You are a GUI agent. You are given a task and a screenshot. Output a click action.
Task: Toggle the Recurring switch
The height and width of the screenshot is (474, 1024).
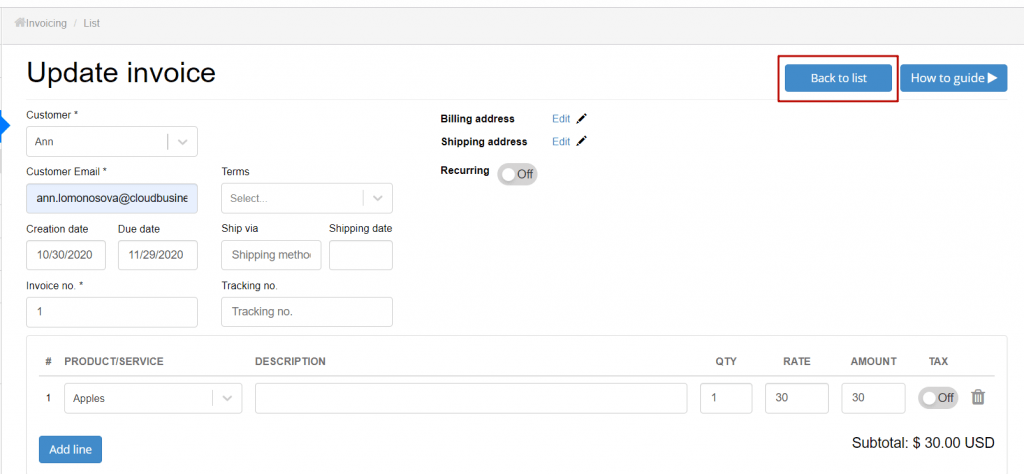[x=517, y=174]
